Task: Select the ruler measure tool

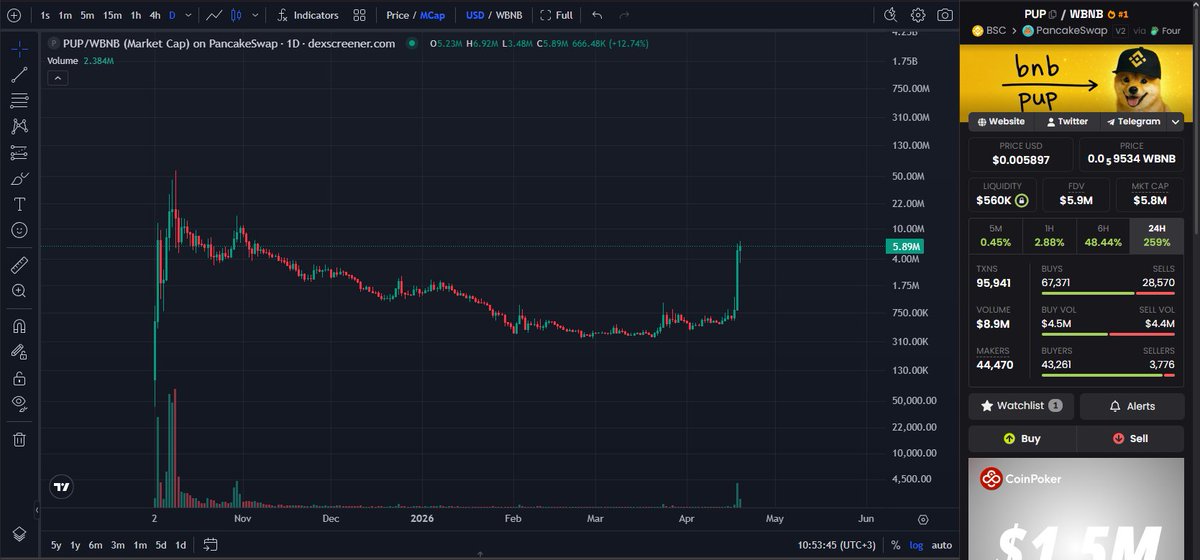Action: coord(19,265)
